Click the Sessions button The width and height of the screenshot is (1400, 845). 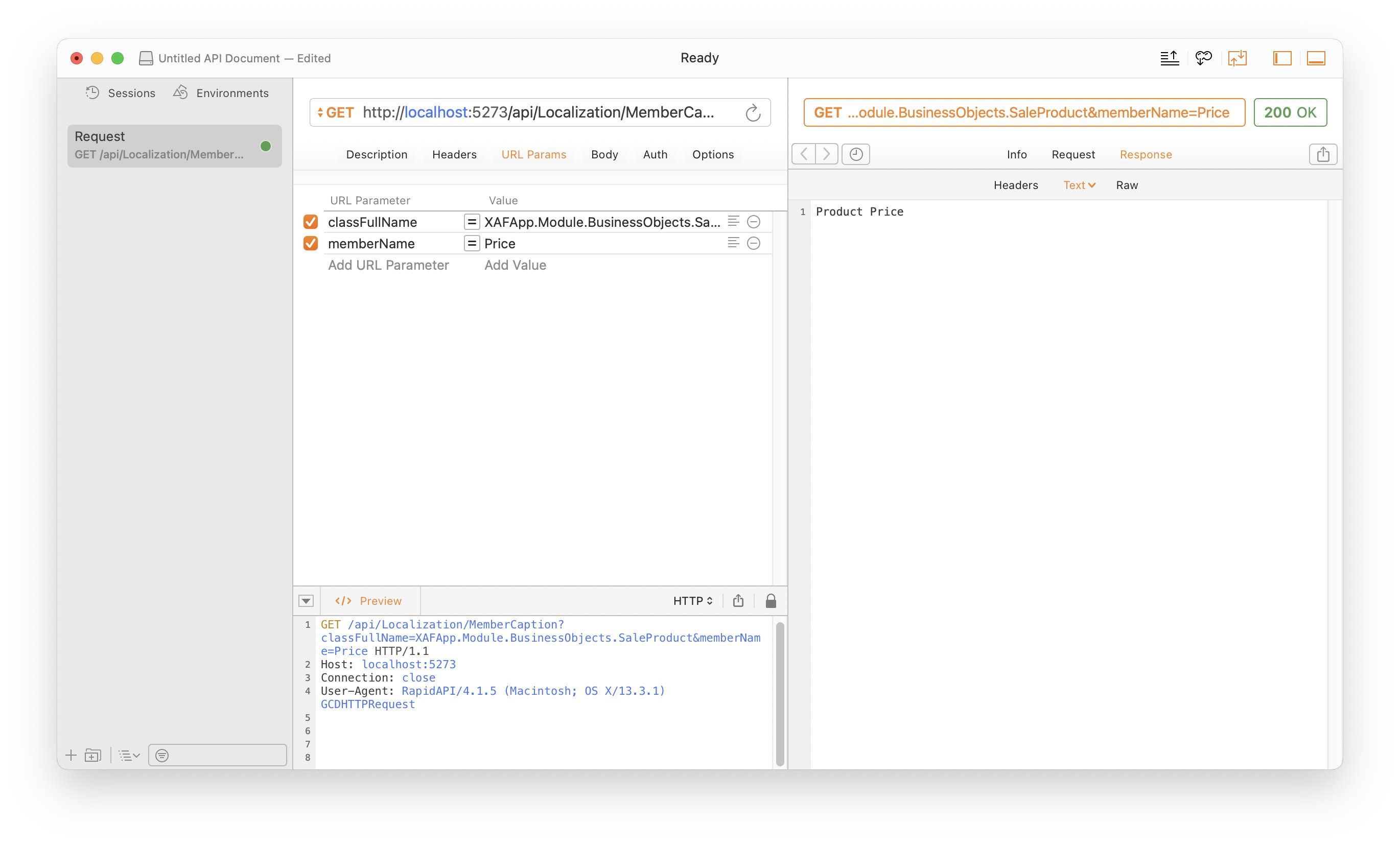(x=121, y=92)
